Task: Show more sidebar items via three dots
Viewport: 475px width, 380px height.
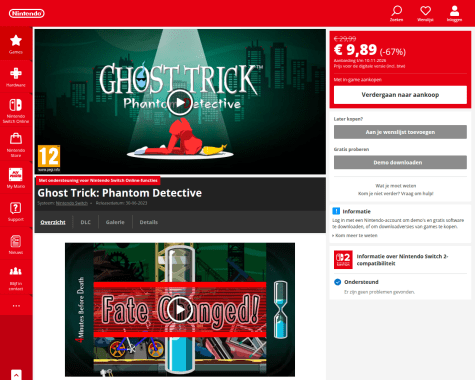Action: [x=16, y=306]
